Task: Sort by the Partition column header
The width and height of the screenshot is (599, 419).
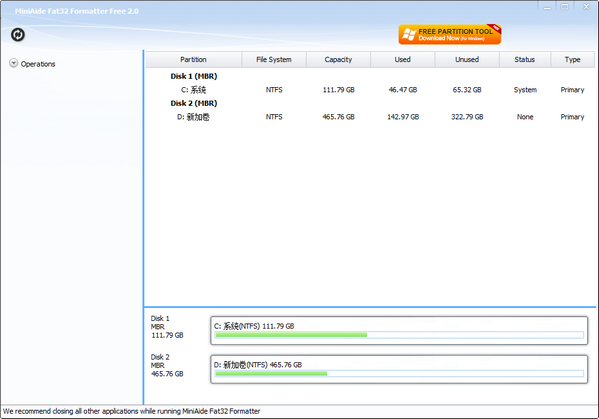Action: pyautogui.click(x=194, y=60)
